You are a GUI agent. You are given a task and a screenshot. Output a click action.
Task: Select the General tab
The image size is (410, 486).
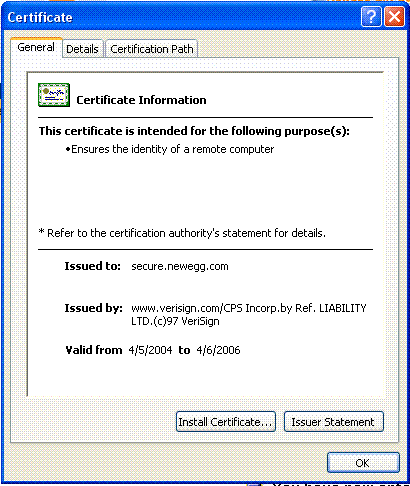[36, 47]
